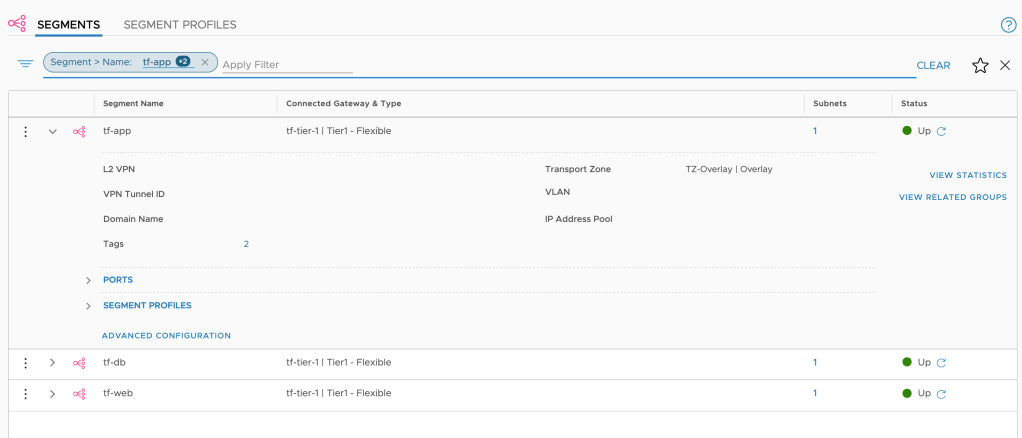Save filter using the star icon
This screenshot has width=1022, height=438.
tap(980, 65)
